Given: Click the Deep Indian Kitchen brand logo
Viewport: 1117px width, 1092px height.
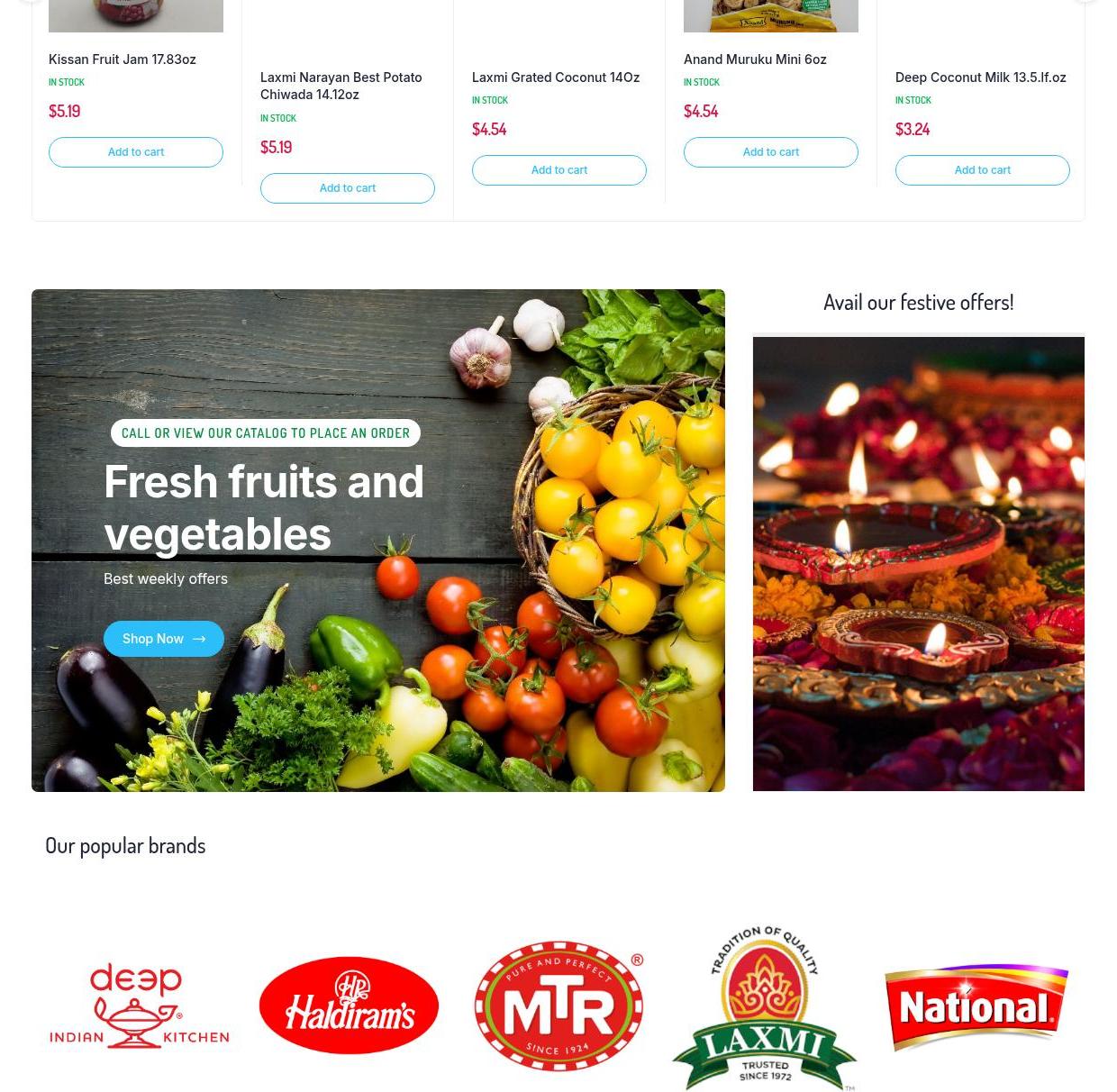Looking at the screenshot, I should coord(139,1005).
